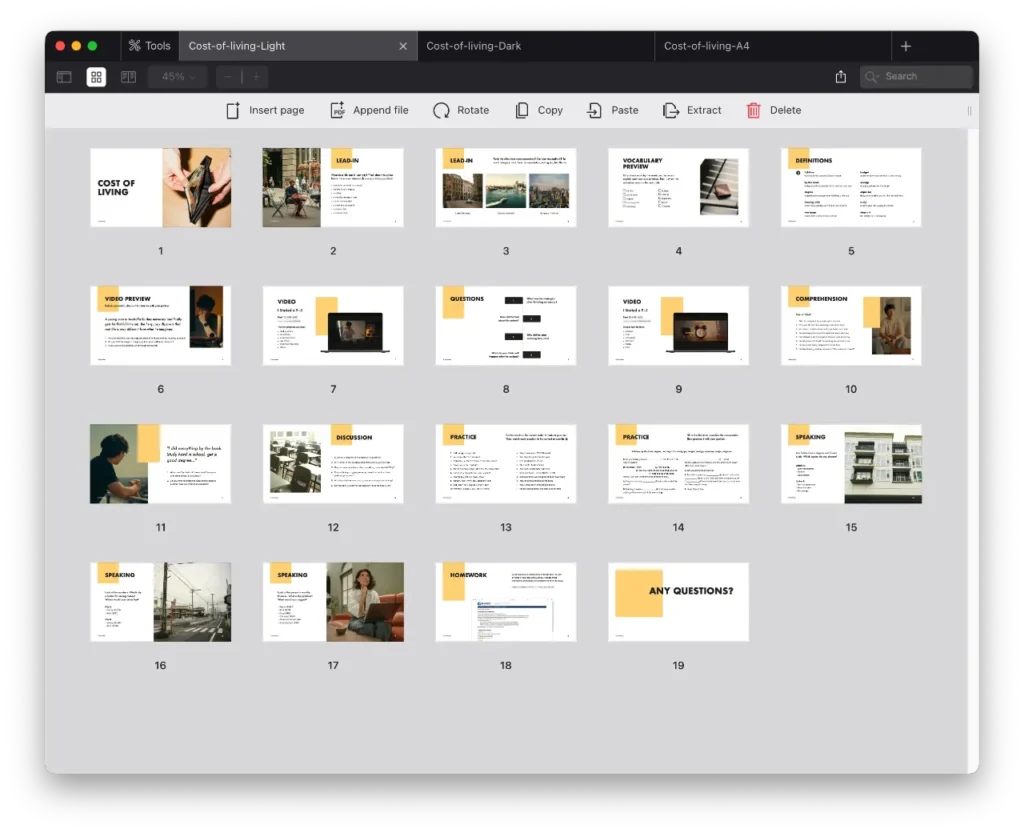Switch to the Cost-of-living-A4 tab
1024x833 pixels.
(x=706, y=46)
